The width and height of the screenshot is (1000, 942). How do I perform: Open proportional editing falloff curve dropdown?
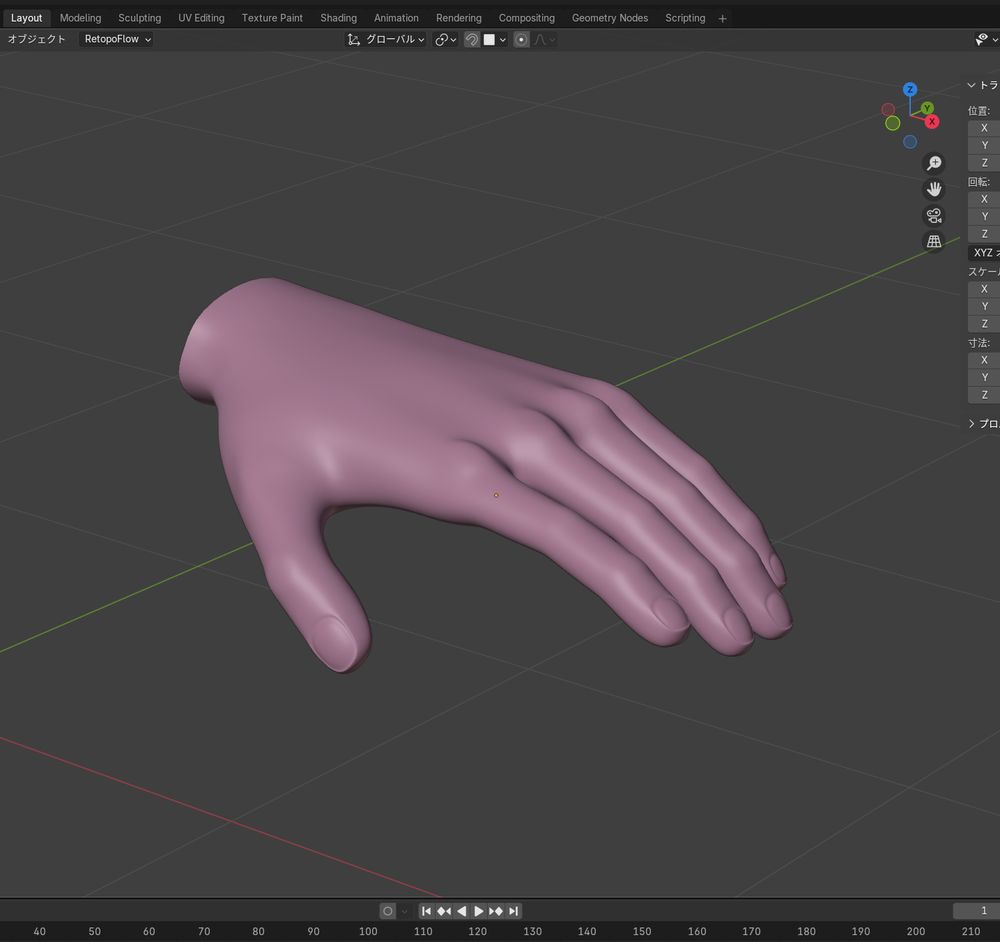click(544, 40)
